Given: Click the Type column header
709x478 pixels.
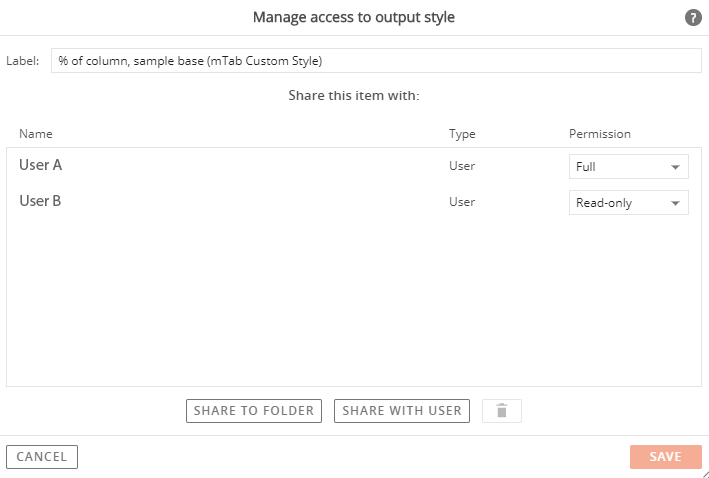Looking at the screenshot, I should pos(462,134).
